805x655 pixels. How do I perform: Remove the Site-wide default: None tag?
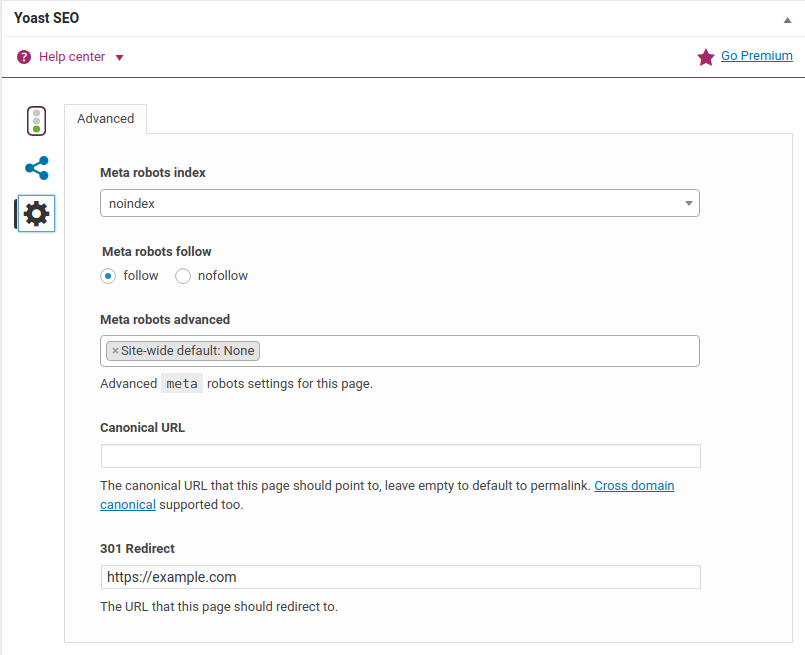(x=115, y=351)
